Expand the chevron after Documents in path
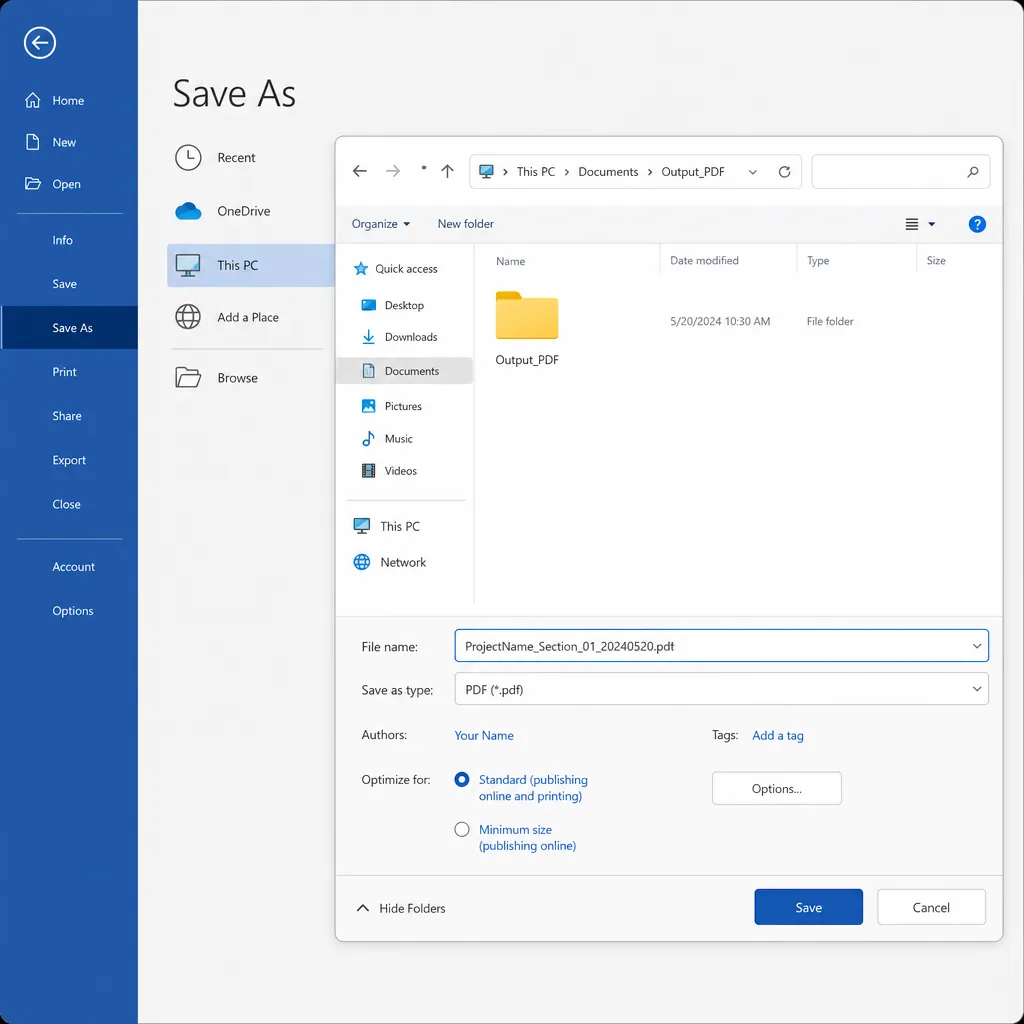The image size is (1024, 1024). click(x=650, y=172)
